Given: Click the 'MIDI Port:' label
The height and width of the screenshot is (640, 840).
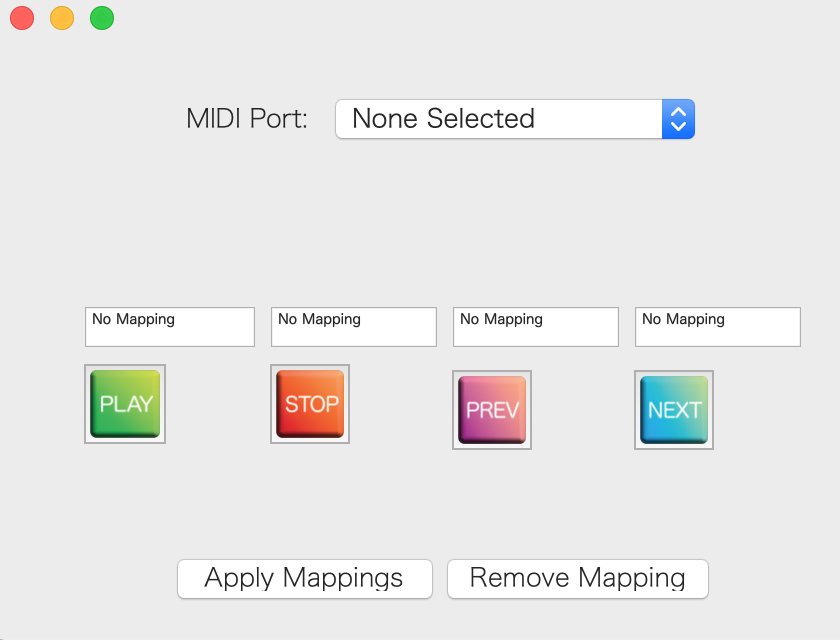Looking at the screenshot, I should 247,119.
